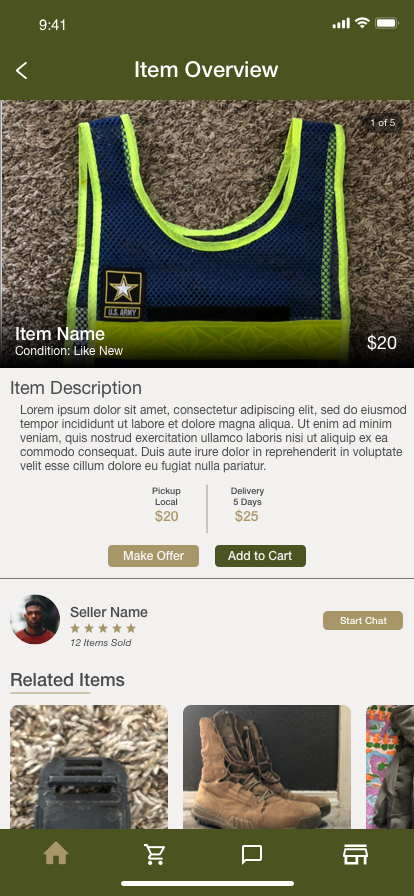This screenshot has width=414, height=896.
Task: Tap the 1 of 5 image counter
Action: click(x=383, y=122)
